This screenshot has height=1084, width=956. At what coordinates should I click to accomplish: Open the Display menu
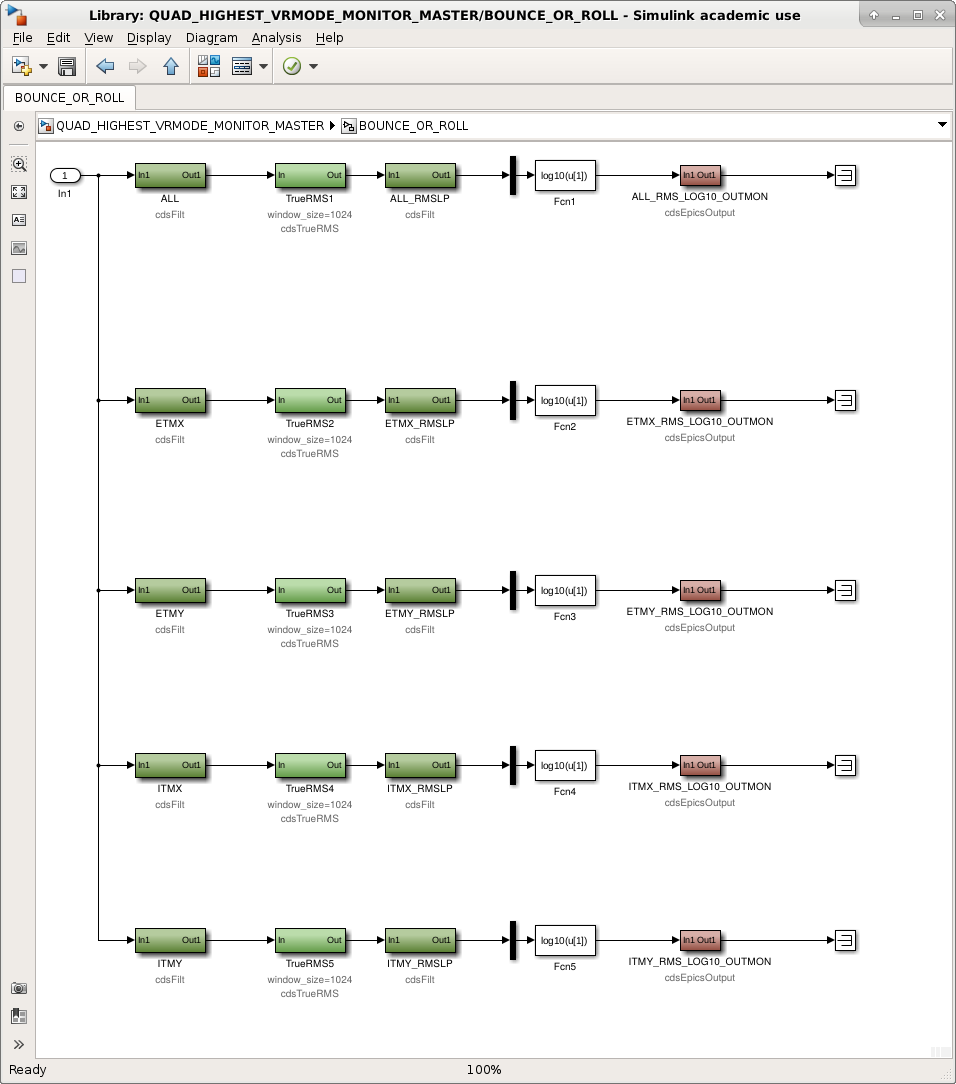pos(149,38)
